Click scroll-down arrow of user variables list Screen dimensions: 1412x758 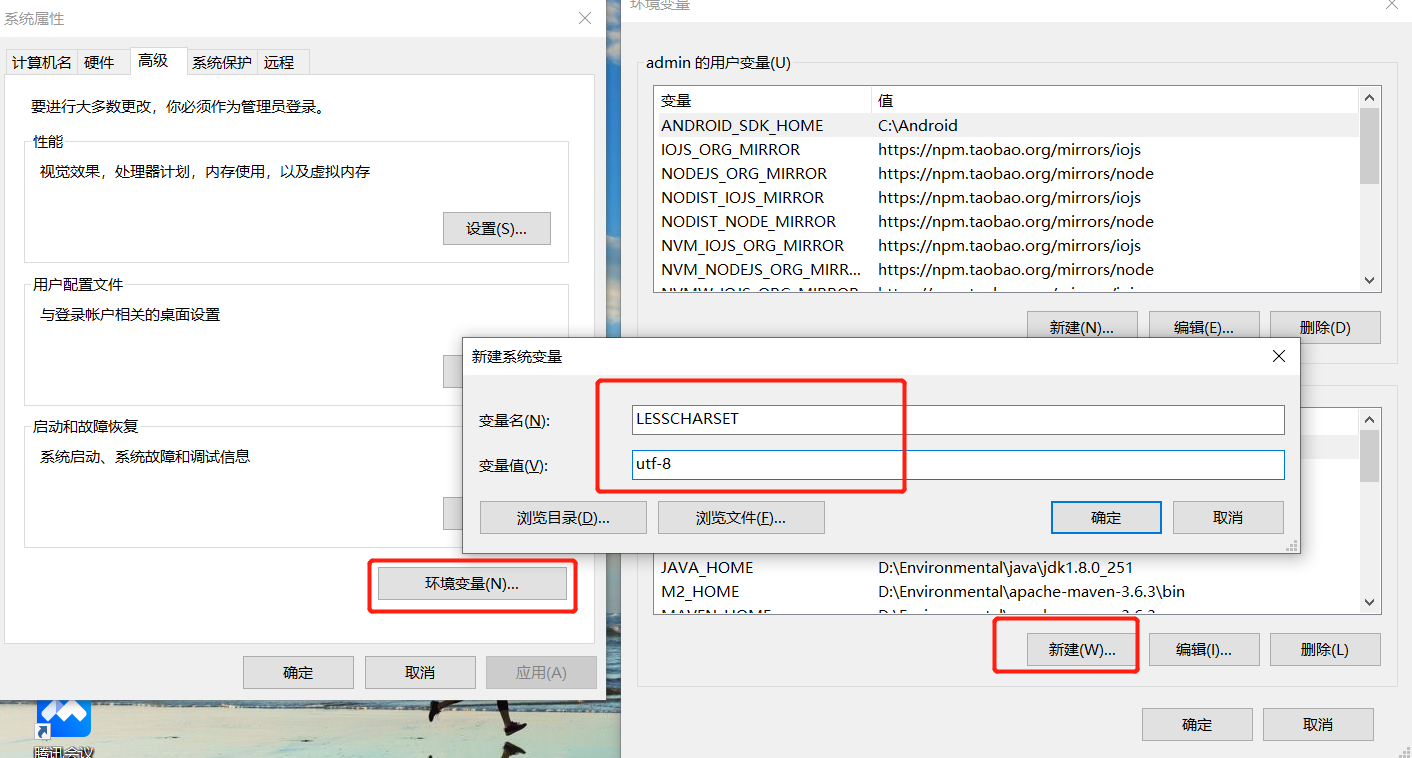tap(1370, 281)
